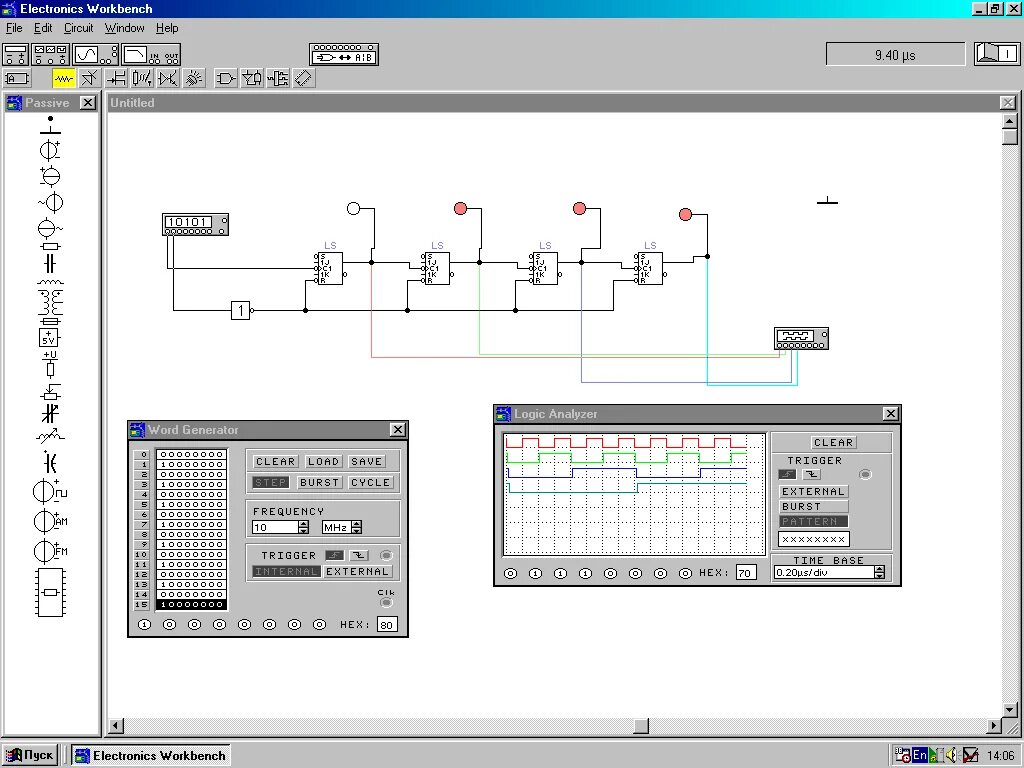Toggle first bit circle in Word Generator row
The image size is (1024, 768).
coord(144,624)
